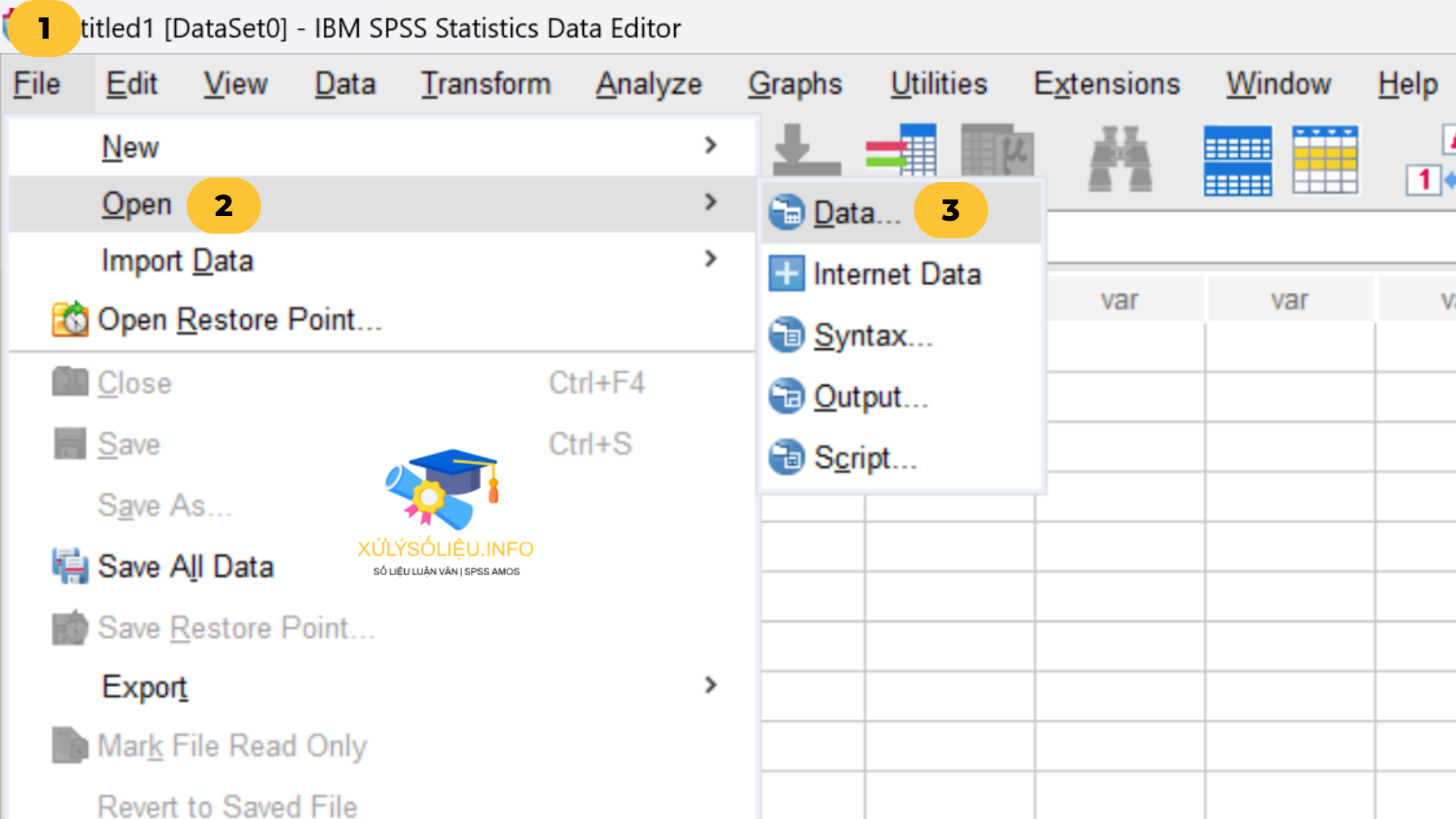Choose Open Restore Point
Viewport: 1456px width, 819px height.
383,319
